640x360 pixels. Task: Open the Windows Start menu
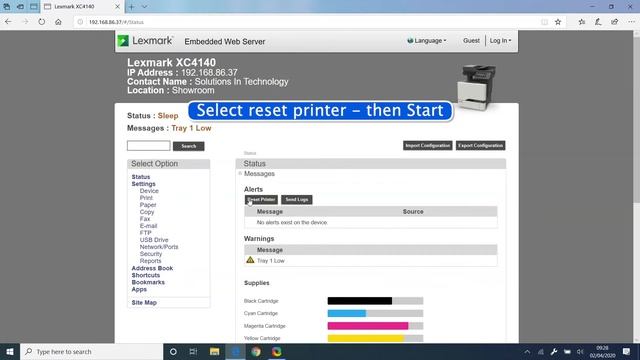tap(10, 351)
